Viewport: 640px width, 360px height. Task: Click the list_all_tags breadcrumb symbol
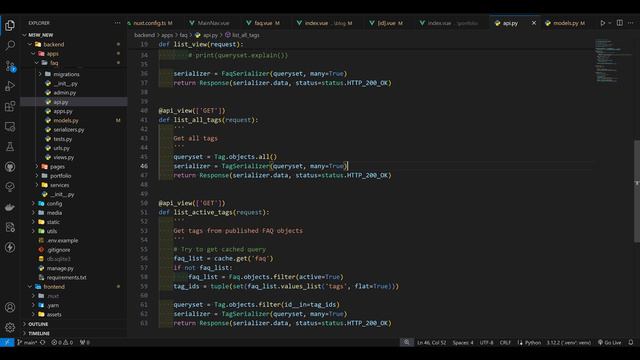coord(242,35)
